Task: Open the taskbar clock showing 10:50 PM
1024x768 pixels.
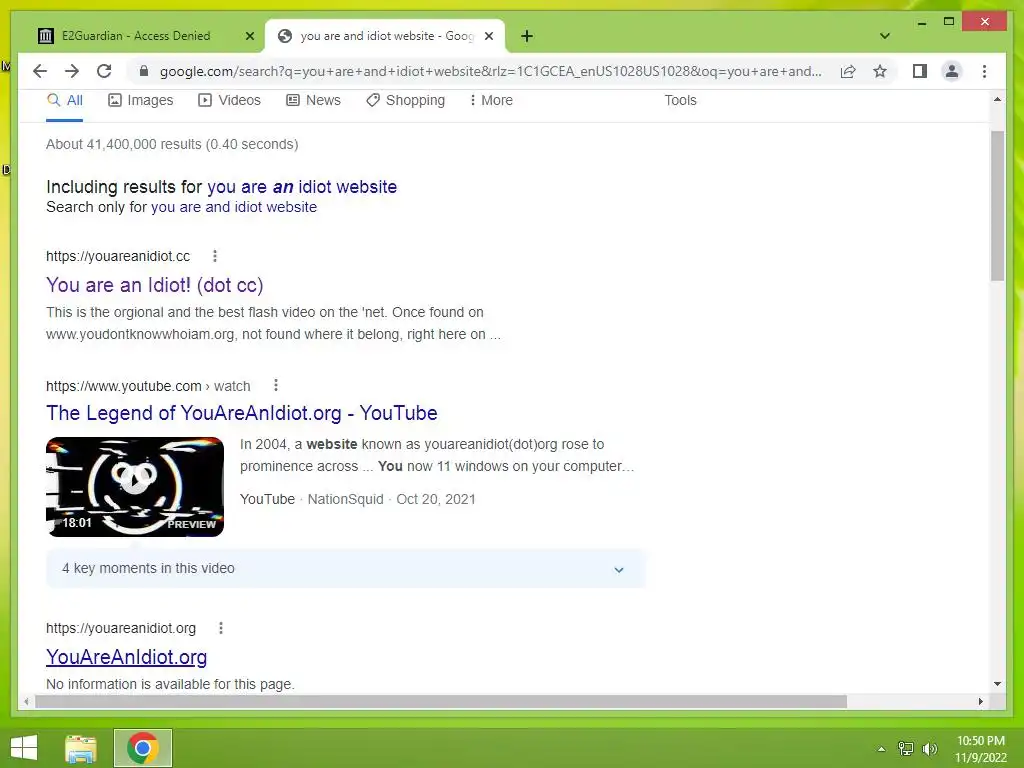Action: [981, 749]
